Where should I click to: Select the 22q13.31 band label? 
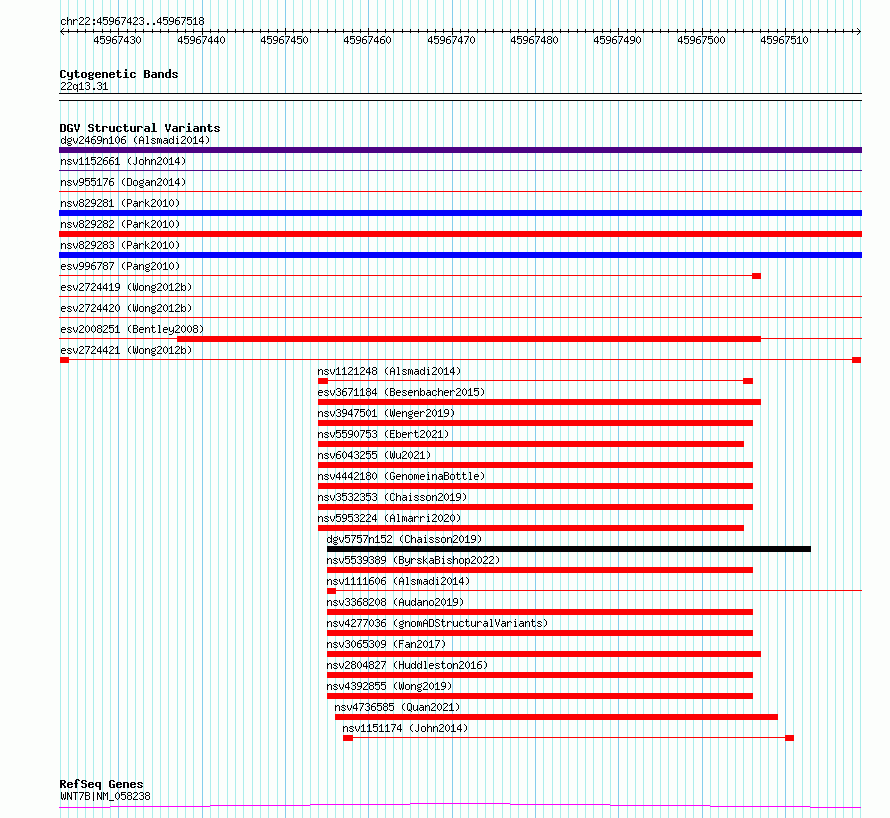(x=84, y=86)
